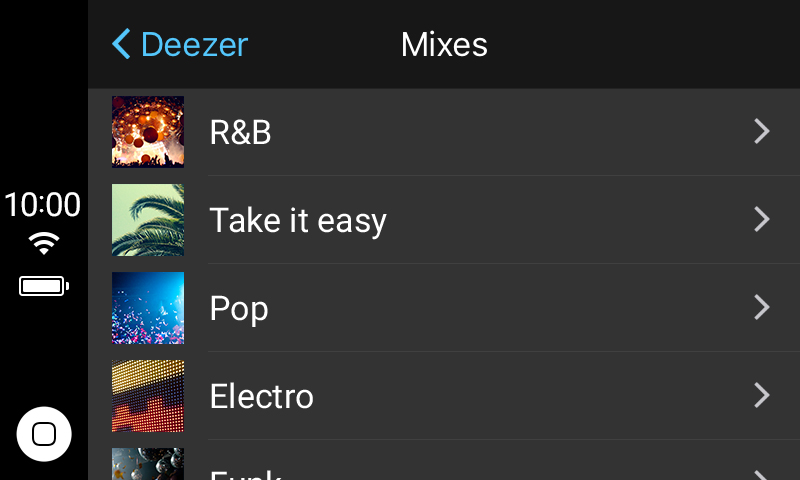800x480 pixels.
Task: Select the disco ball Funk thumbnail
Action: click(x=148, y=464)
